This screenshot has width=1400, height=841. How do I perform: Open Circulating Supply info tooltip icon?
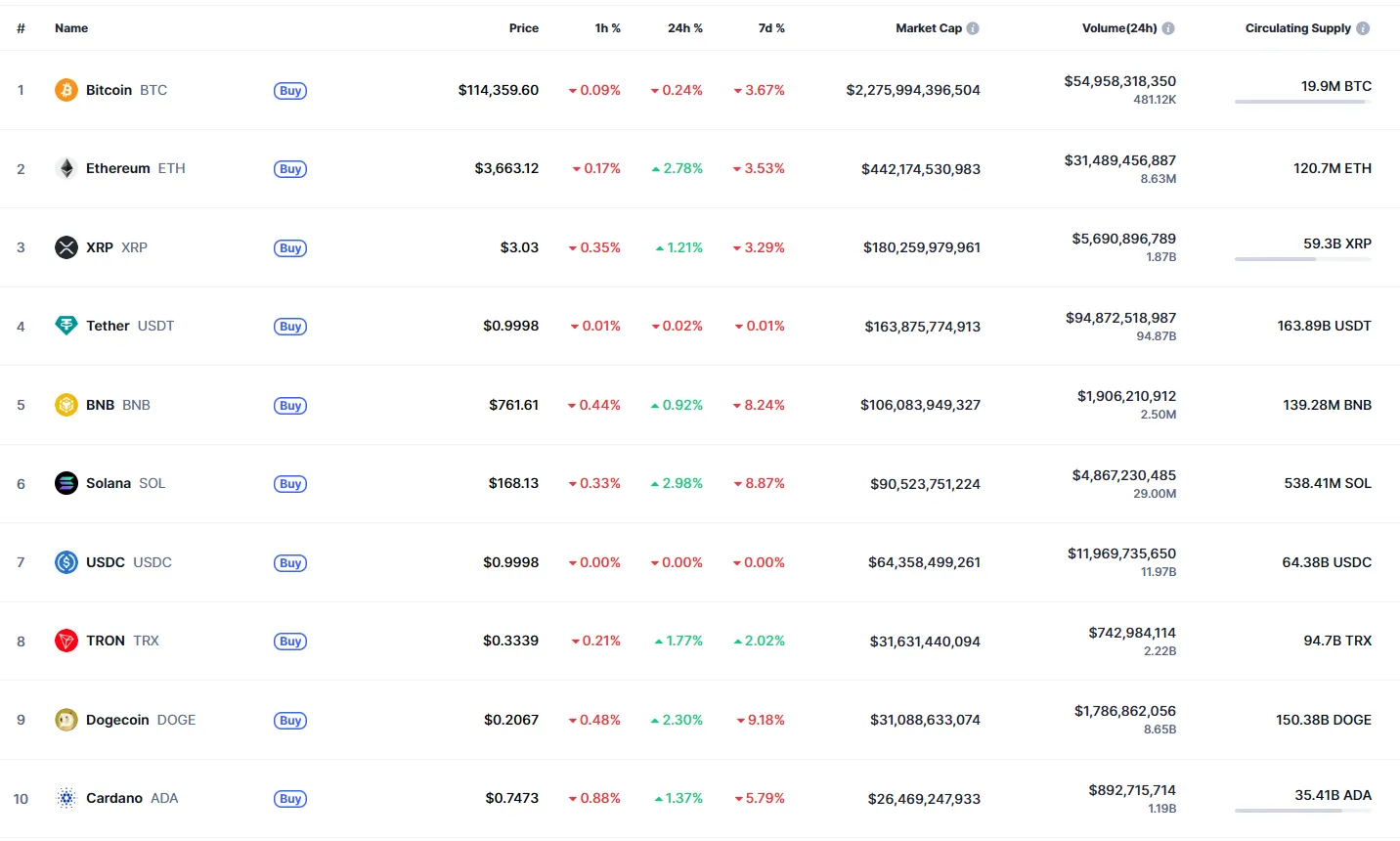[1363, 28]
